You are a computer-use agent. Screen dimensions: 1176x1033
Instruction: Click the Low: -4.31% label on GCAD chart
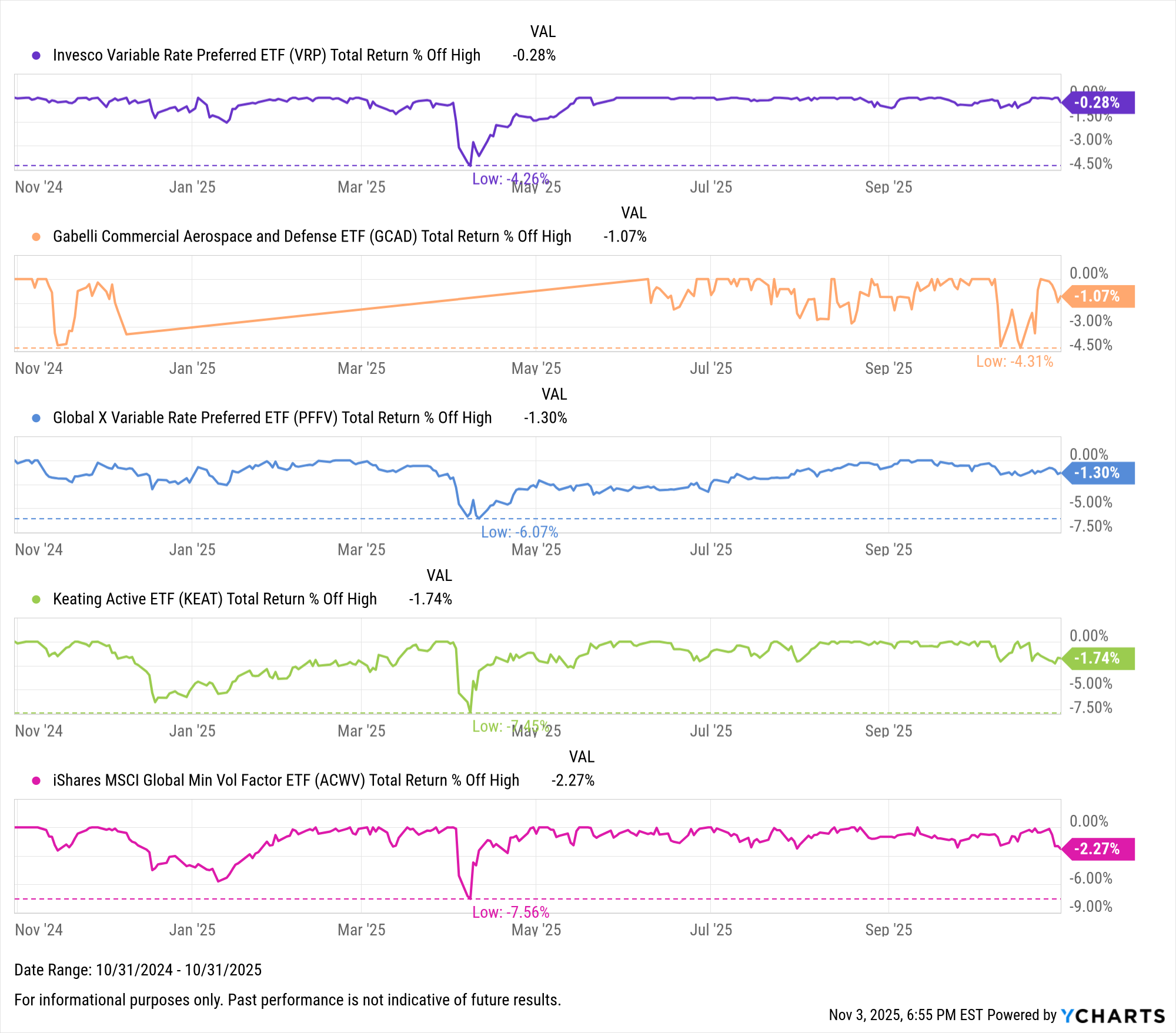coord(1014,362)
